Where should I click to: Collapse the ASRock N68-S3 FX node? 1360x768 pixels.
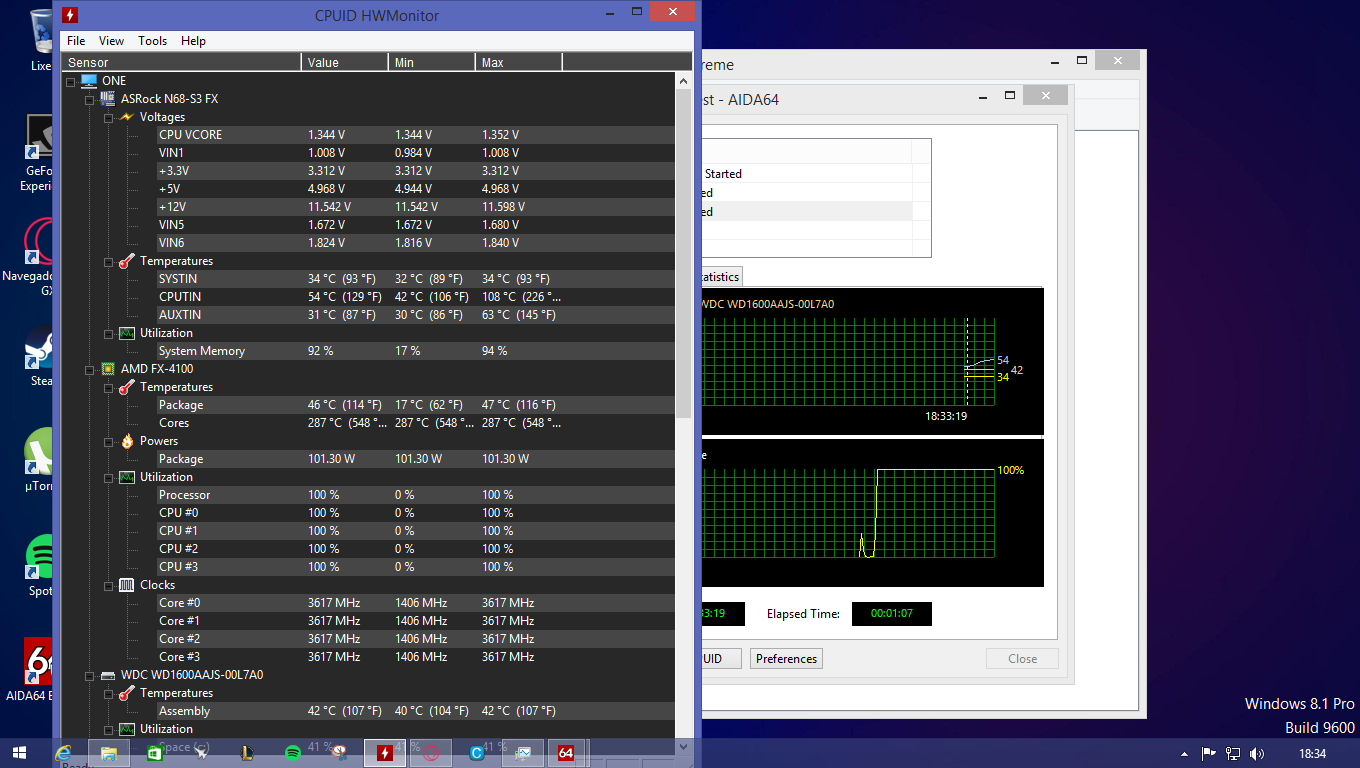89,99
